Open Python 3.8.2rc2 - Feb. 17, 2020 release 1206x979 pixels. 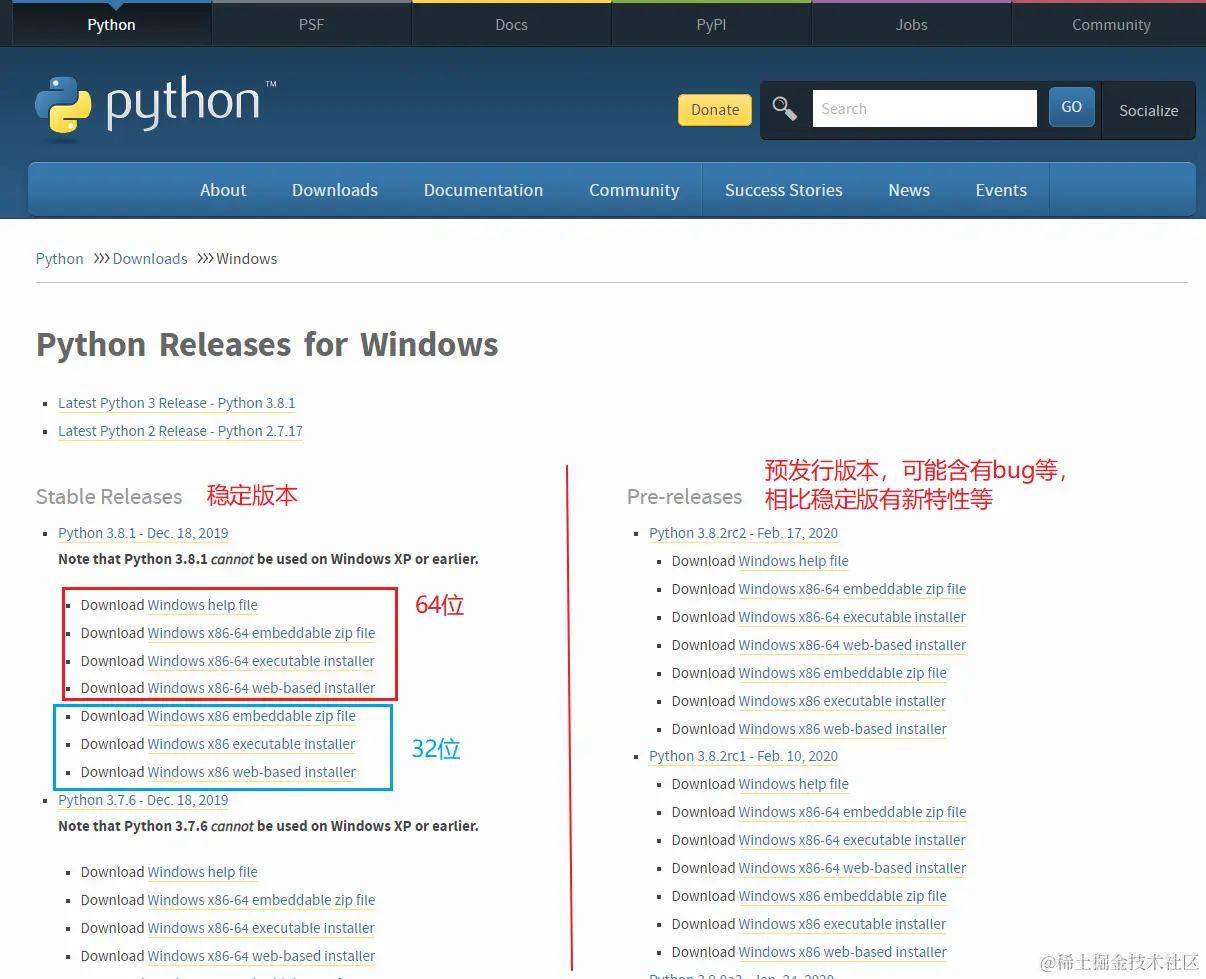point(744,533)
